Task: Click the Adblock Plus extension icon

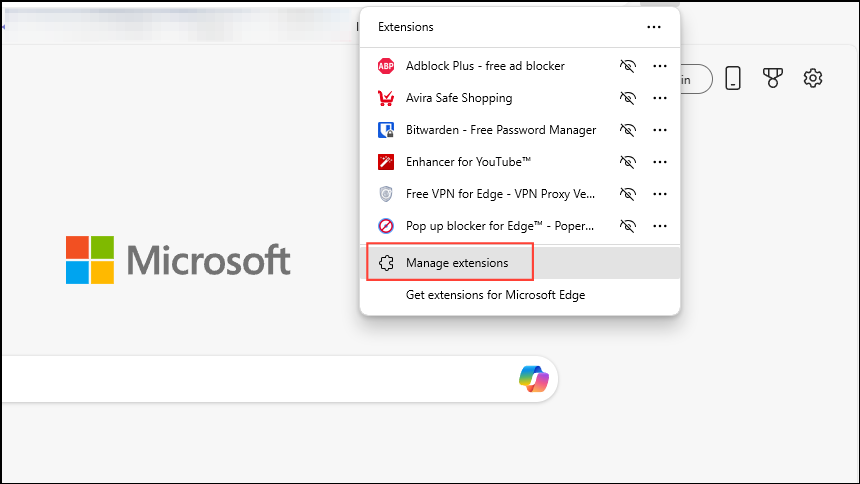Action: pyautogui.click(x=386, y=66)
